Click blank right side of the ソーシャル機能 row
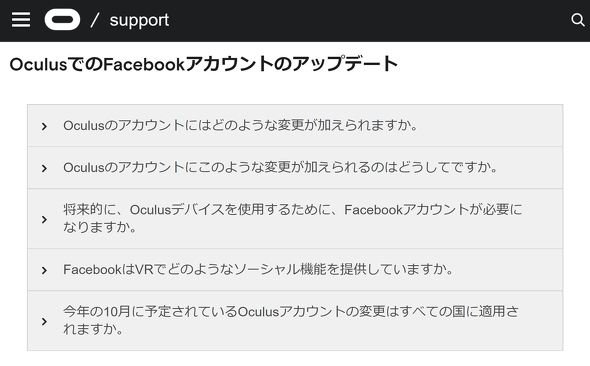Image resolution: width=590 pixels, height=366 pixels. point(508,270)
